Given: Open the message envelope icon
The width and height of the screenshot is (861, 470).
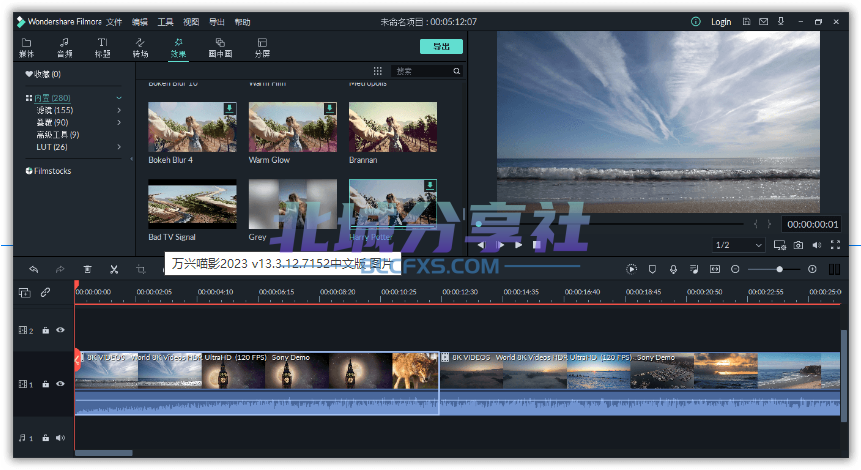Looking at the screenshot, I should [x=763, y=21].
